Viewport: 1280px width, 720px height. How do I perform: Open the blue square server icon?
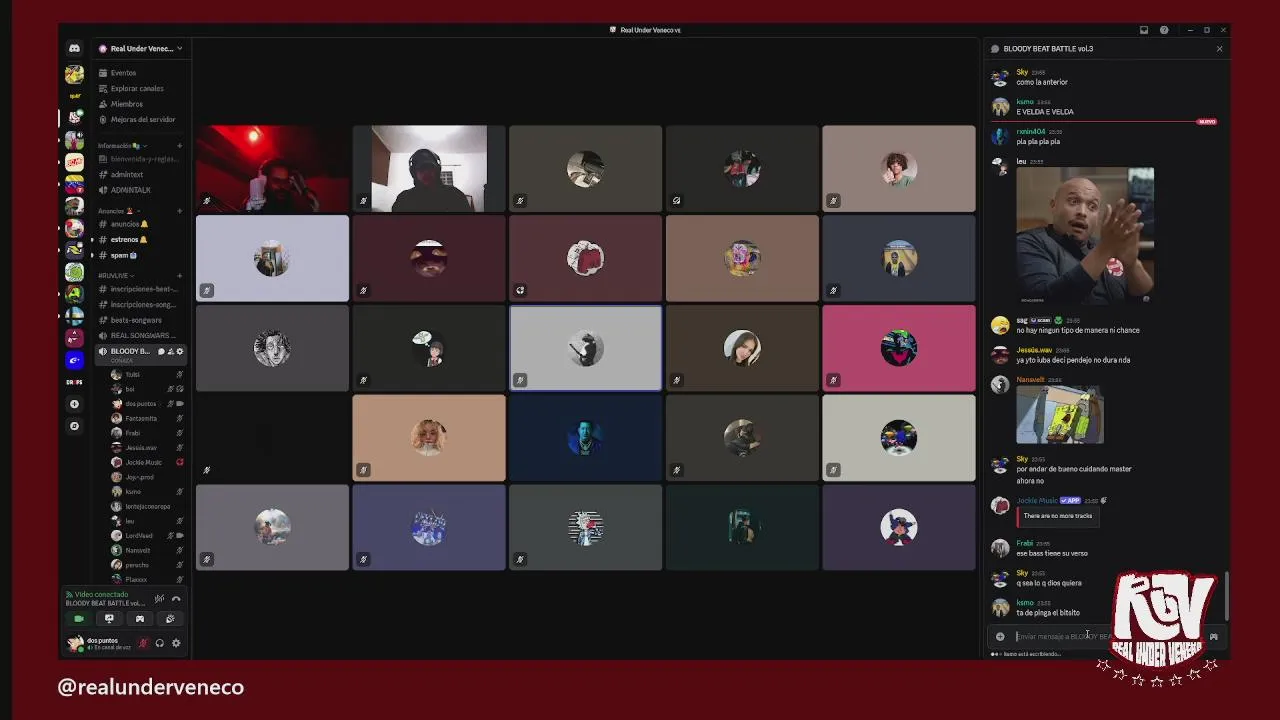74,360
